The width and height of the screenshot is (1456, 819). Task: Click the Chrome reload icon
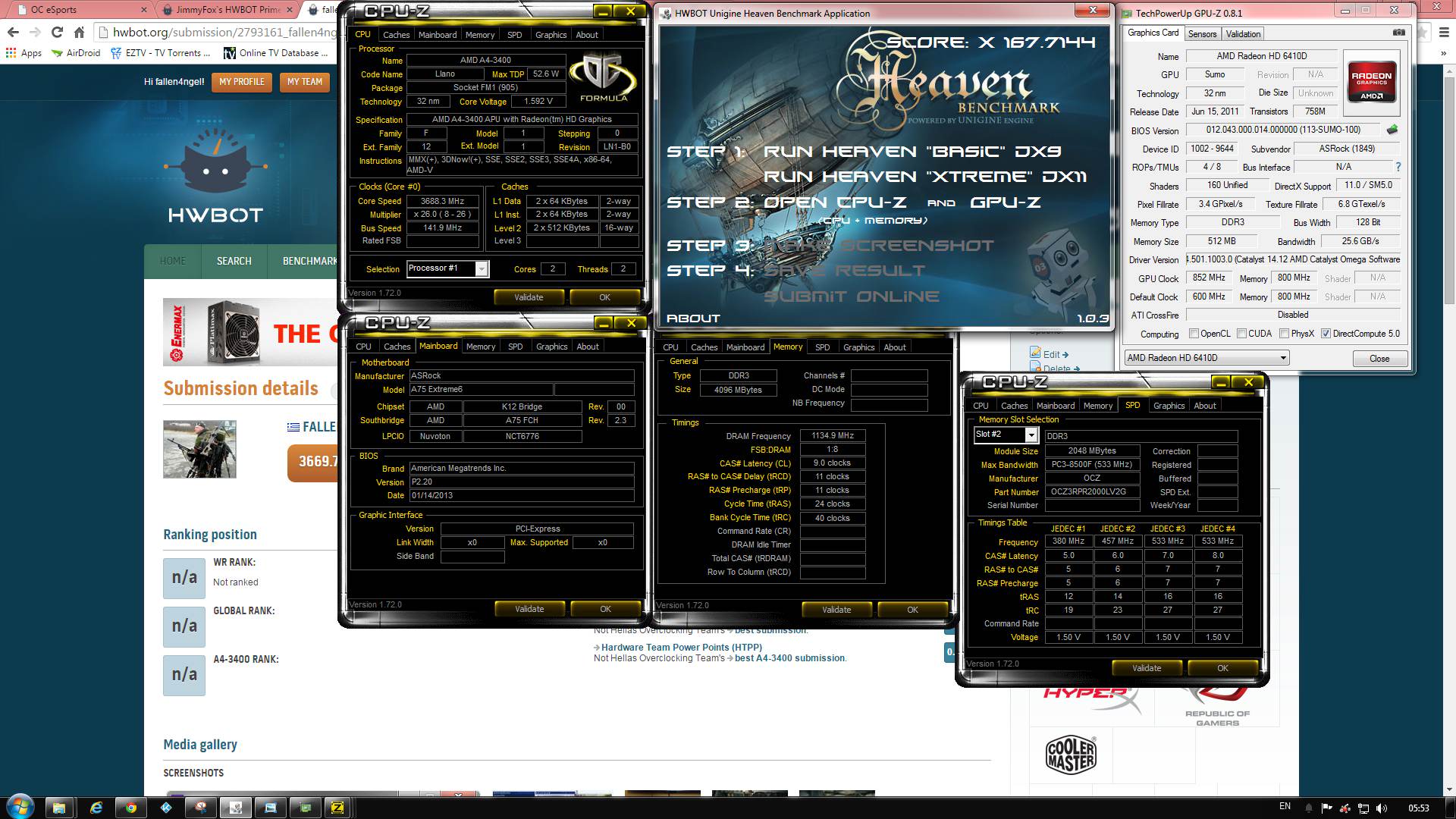click(x=57, y=32)
